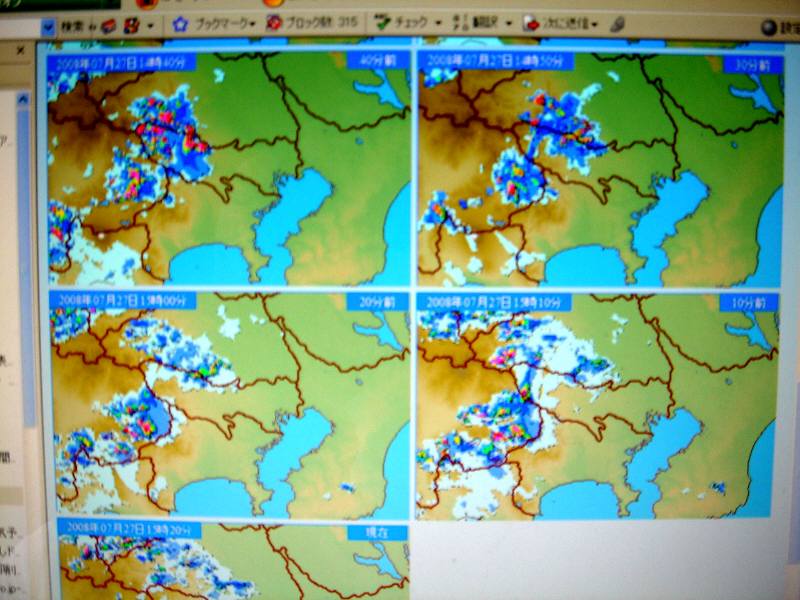Screen dimensions: 800x600
Task: Click the blue bookmark star icon
Action: 180,24
